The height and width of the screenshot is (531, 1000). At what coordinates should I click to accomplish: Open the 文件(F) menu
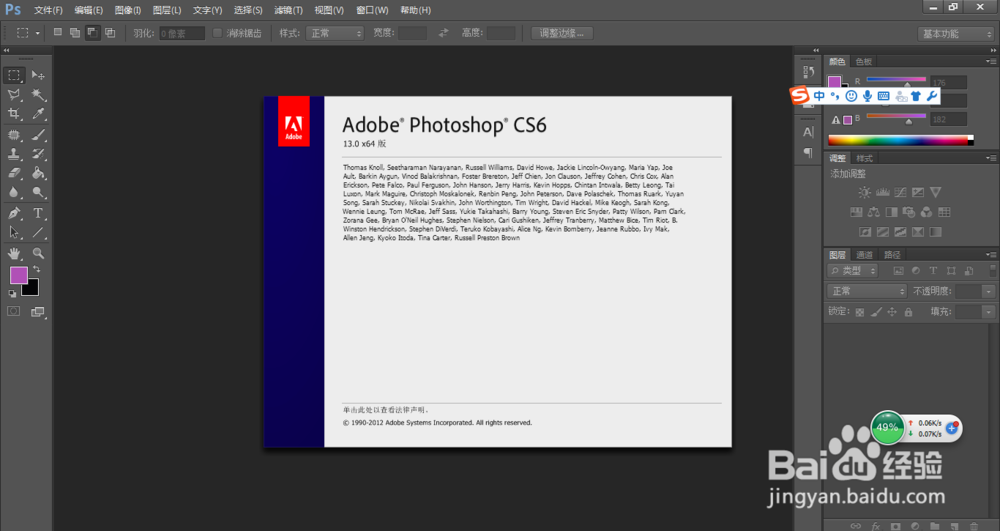(48, 10)
